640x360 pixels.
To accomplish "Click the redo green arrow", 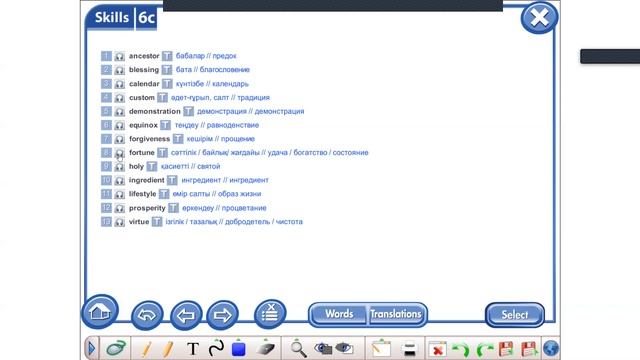I will pyautogui.click(x=484, y=349).
